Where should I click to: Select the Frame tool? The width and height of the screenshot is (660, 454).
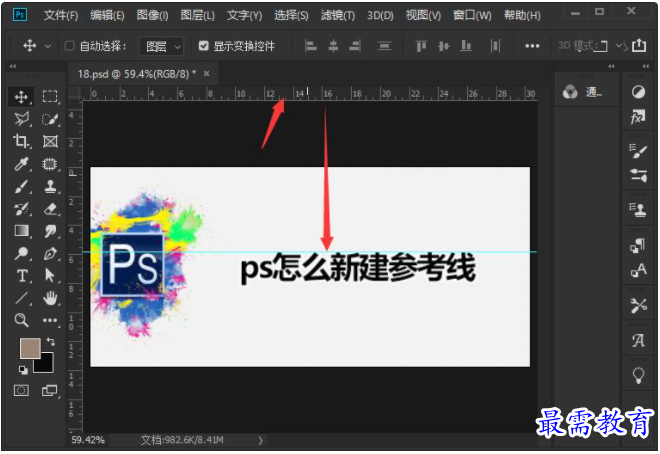[x=50, y=141]
